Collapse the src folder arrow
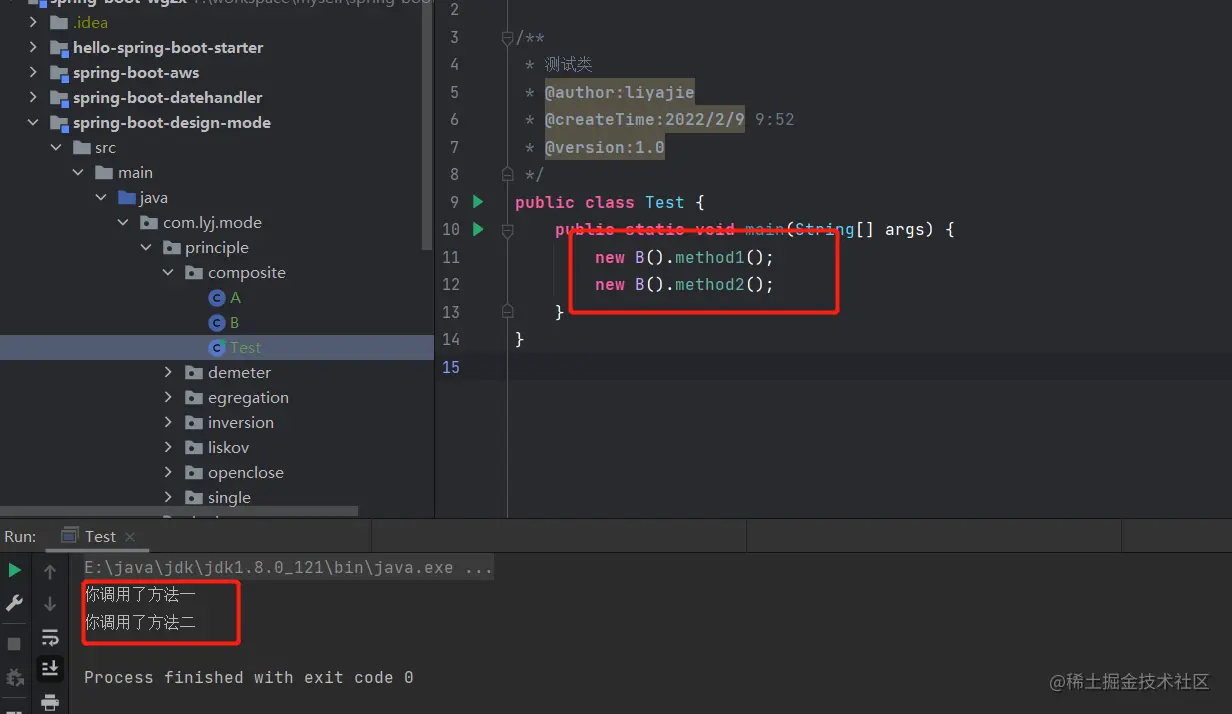This screenshot has height=714, width=1232. [56, 148]
